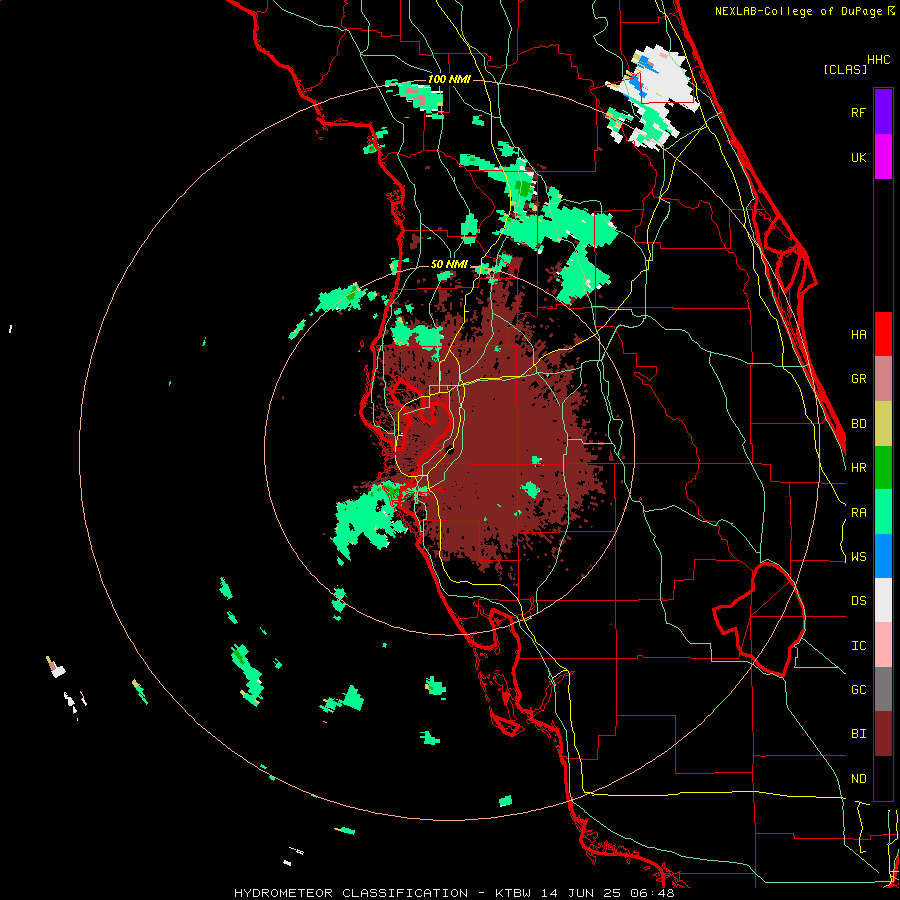Click the GC gray legend swatch
The width and height of the screenshot is (900, 900).
click(x=883, y=689)
